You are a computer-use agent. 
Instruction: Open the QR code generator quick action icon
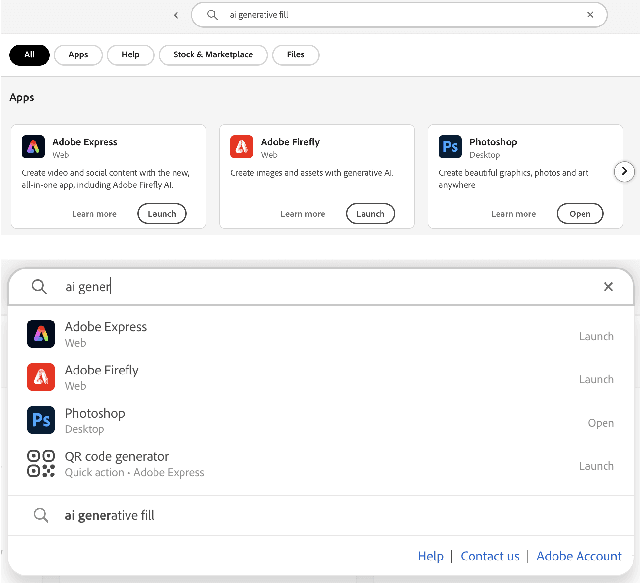40,463
